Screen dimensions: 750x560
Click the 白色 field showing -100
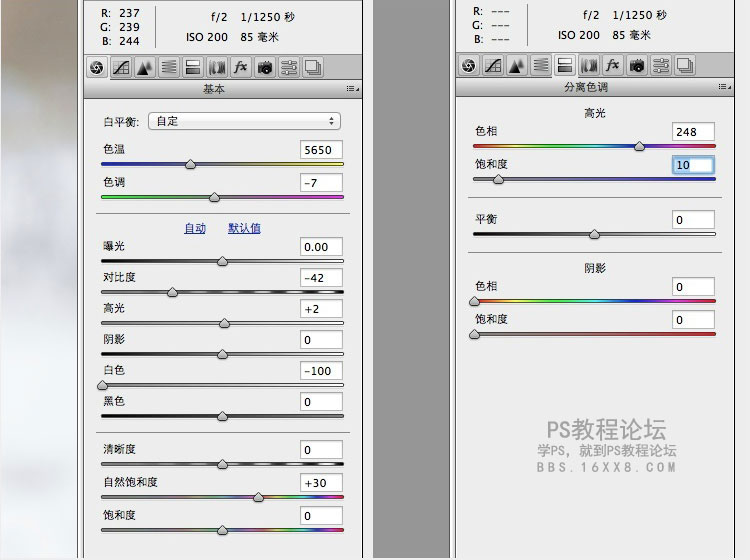click(321, 371)
